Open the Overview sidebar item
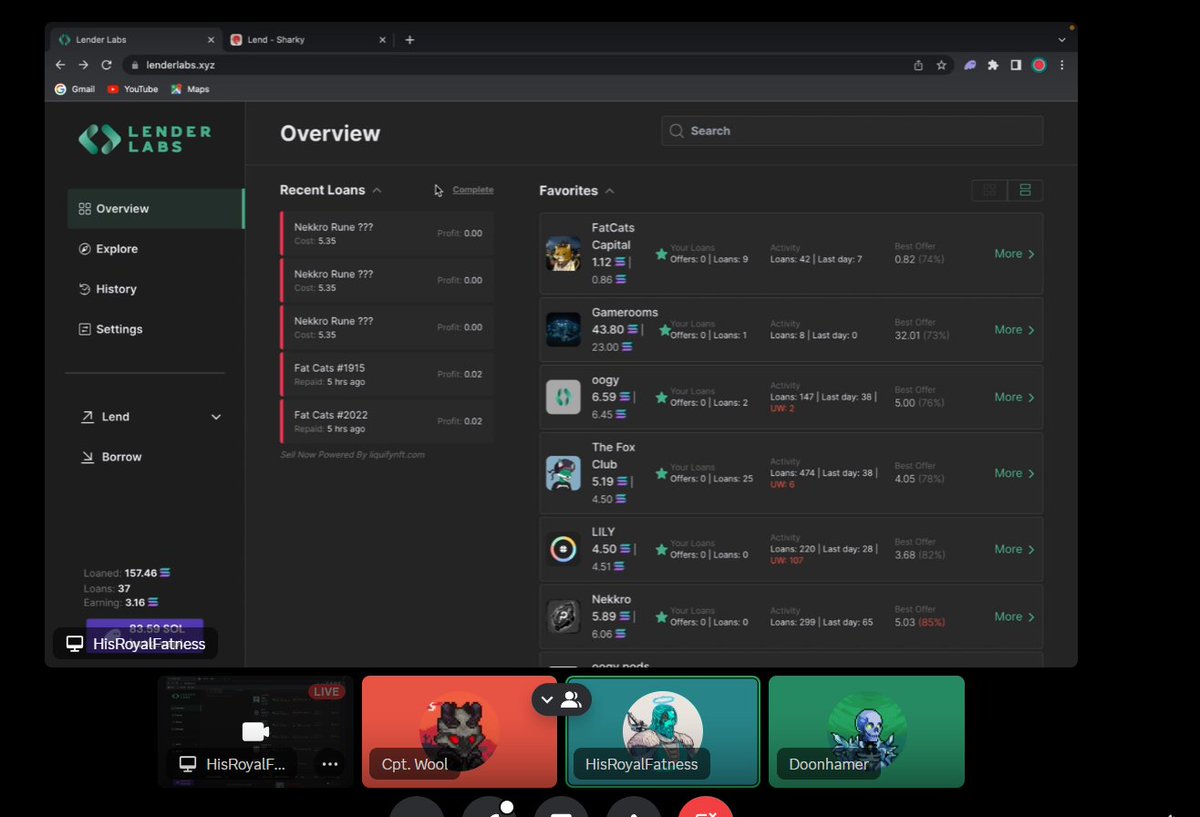The height and width of the screenshot is (817, 1200). tap(155, 209)
